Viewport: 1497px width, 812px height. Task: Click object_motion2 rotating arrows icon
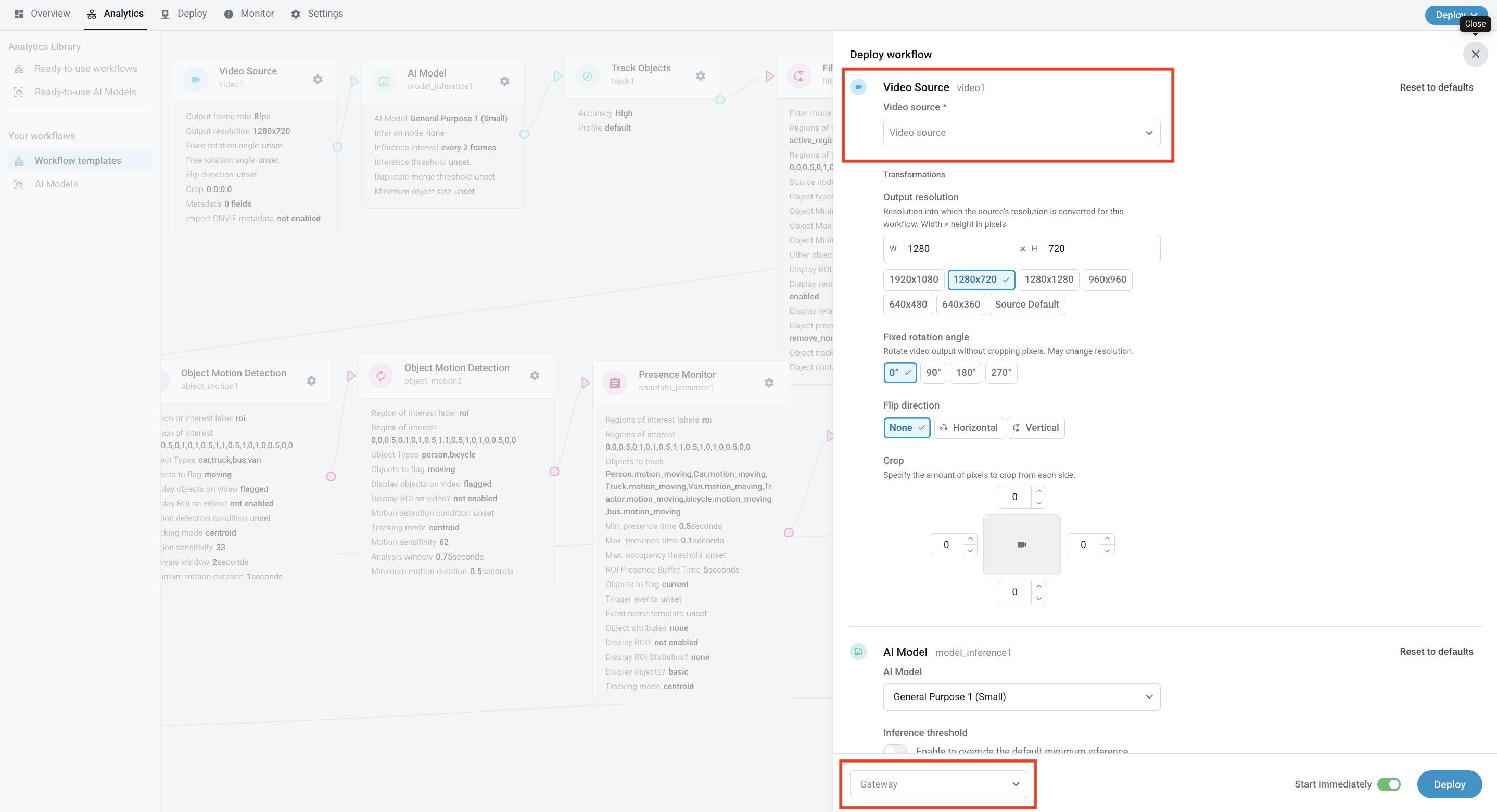(380, 375)
